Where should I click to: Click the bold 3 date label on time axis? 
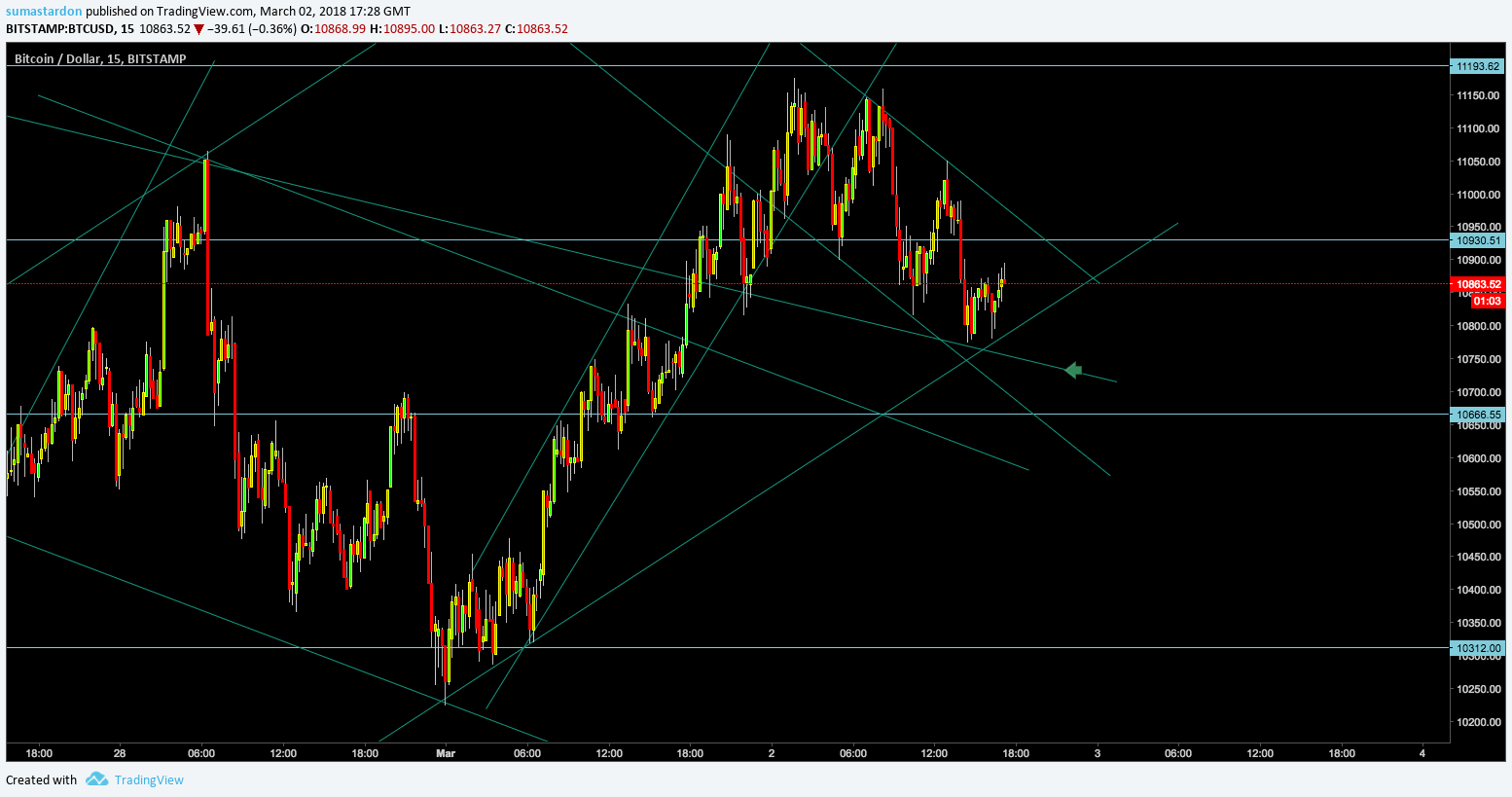point(1098,753)
